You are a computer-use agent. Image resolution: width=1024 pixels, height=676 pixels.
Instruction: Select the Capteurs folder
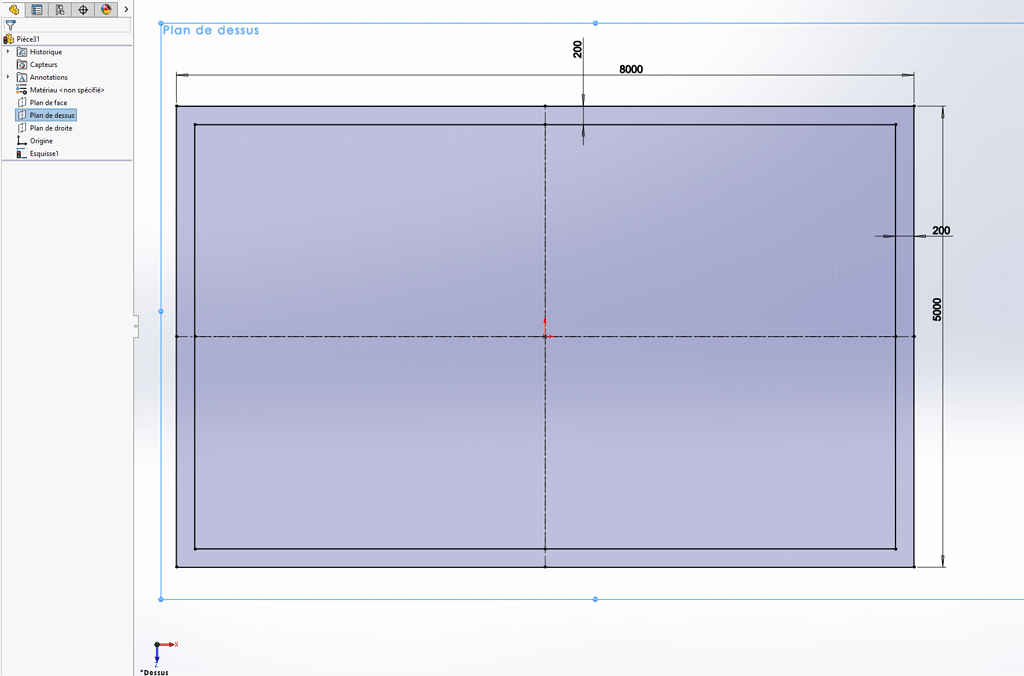(x=43, y=65)
